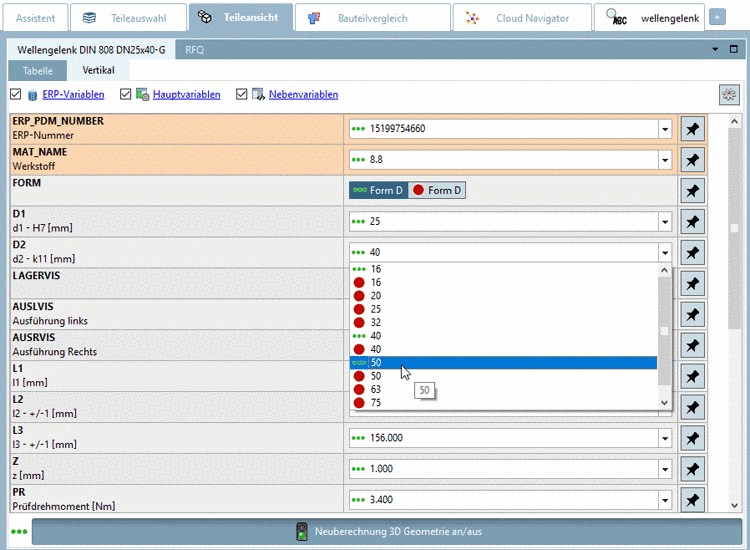Click the Teileansicht cube icon
750x550 pixels.
tap(205, 17)
